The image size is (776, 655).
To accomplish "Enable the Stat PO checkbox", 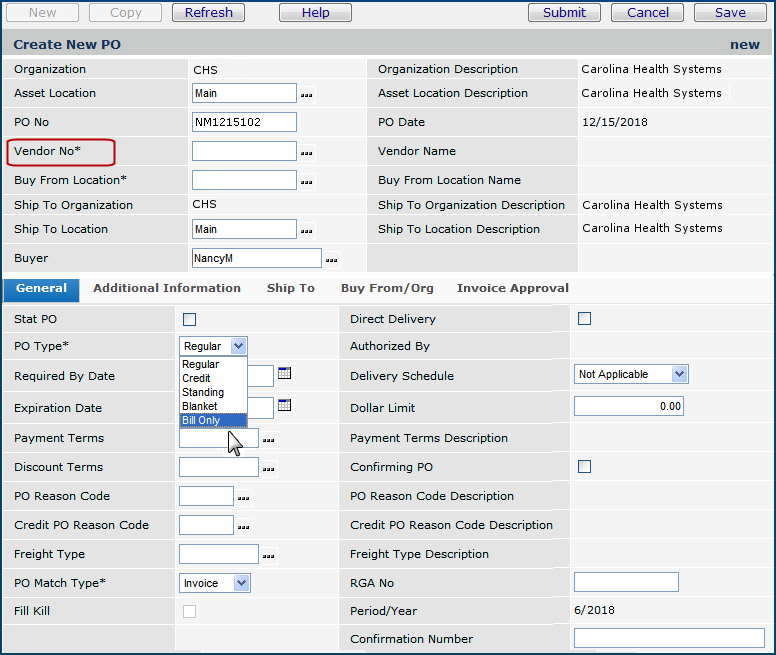I will [190, 320].
